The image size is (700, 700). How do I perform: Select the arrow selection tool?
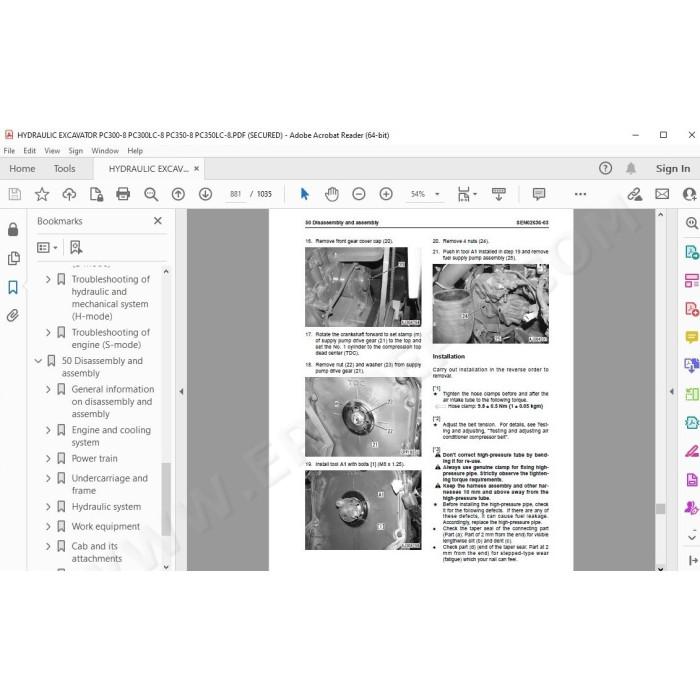(x=304, y=194)
